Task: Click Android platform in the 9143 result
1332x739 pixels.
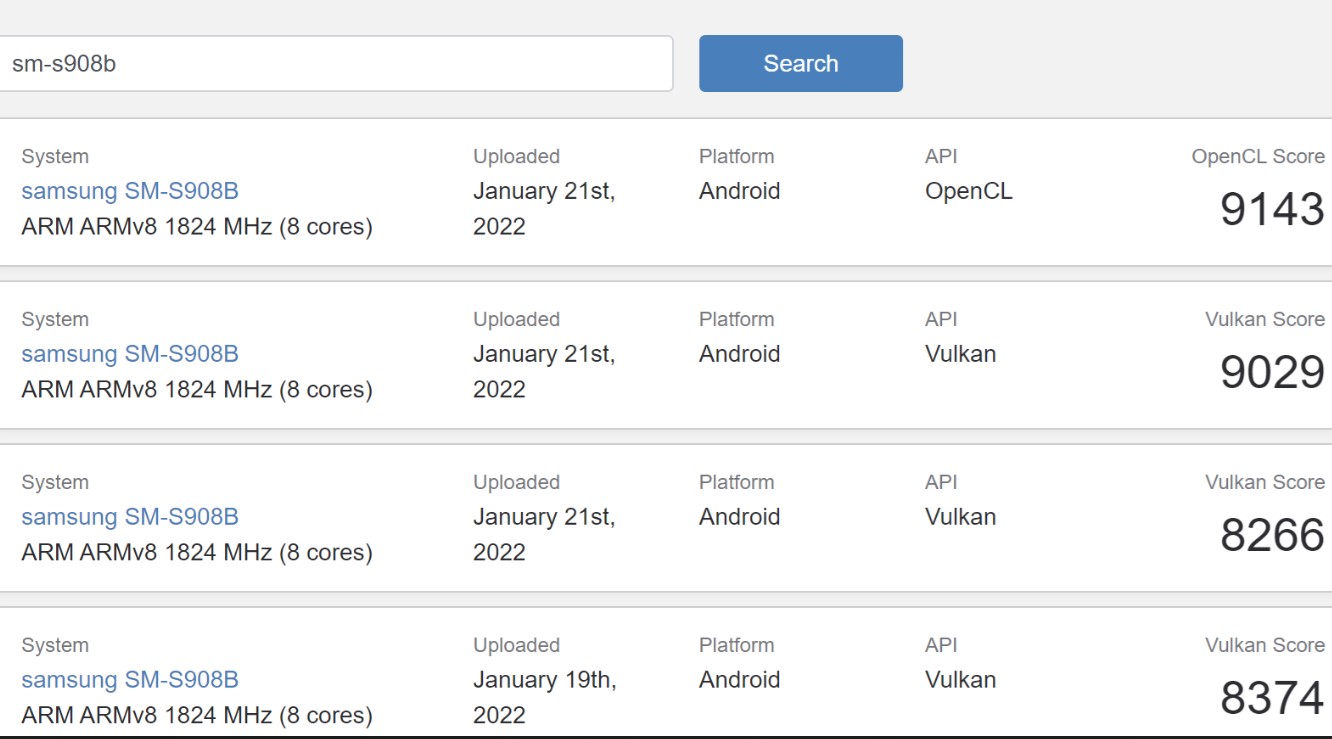Action: coord(739,191)
